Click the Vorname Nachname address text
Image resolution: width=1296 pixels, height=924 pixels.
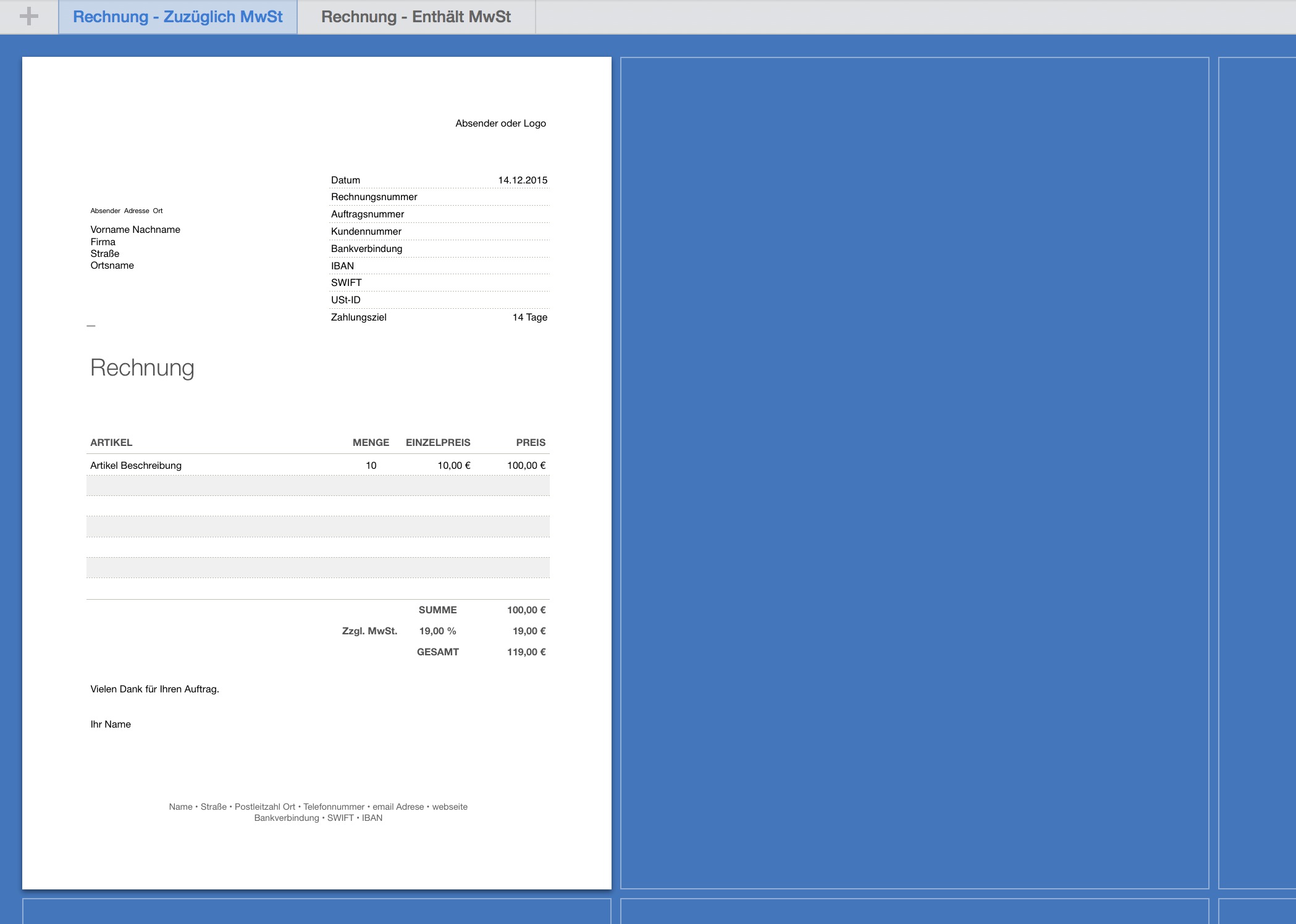(x=135, y=230)
